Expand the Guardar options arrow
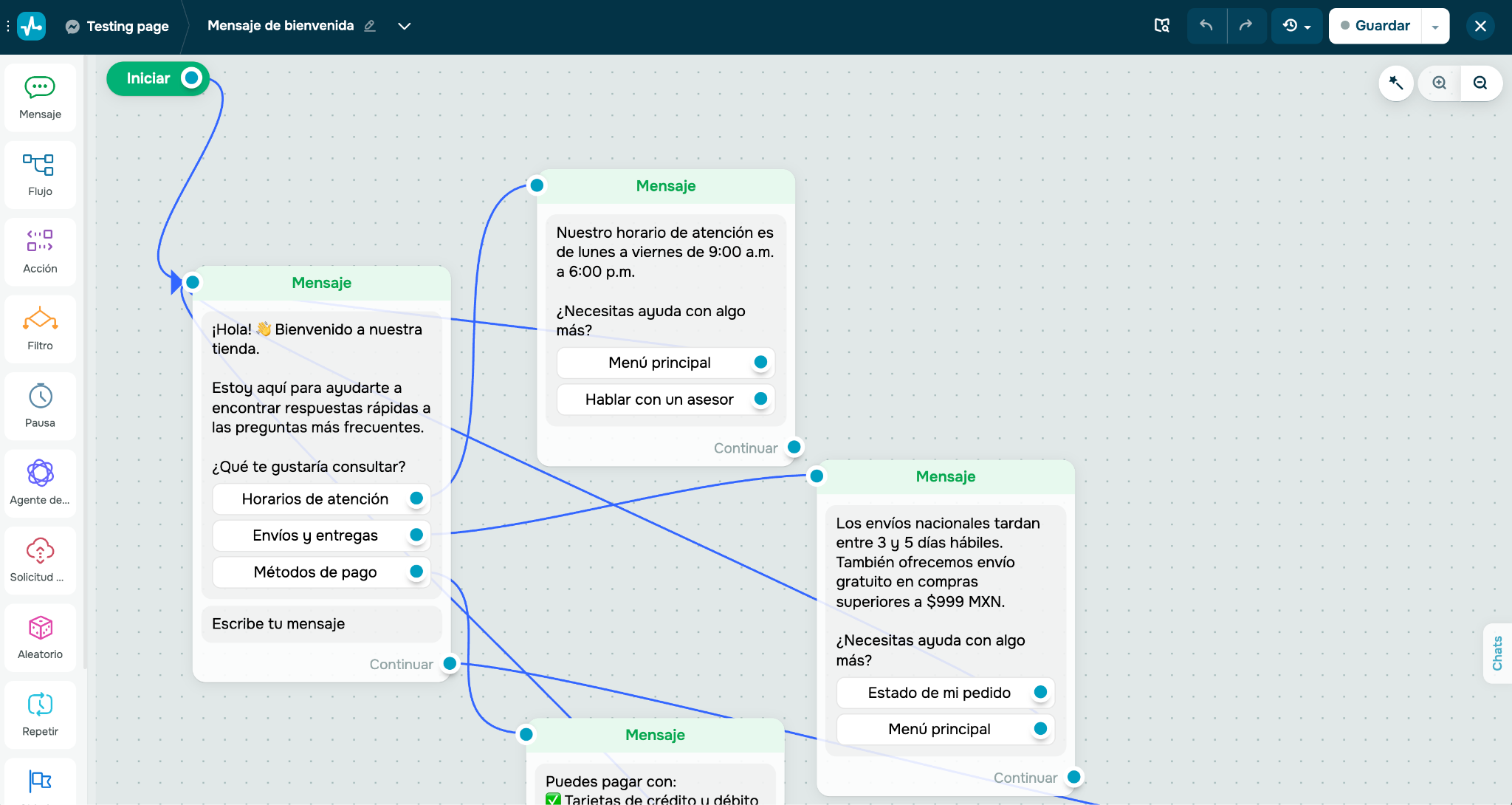Viewport: 1512px width, 805px height. coord(1435,26)
